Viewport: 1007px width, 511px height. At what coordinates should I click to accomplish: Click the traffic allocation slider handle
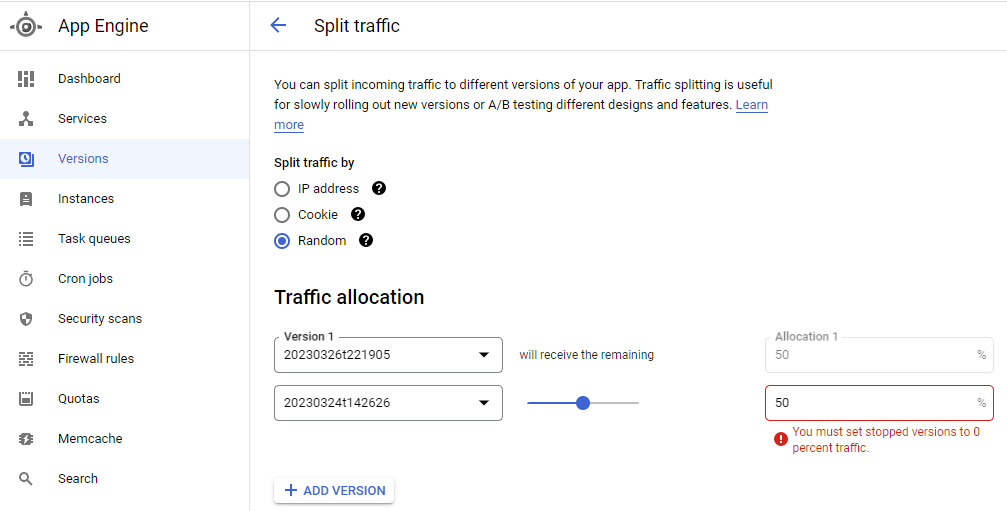click(x=583, y=403)
